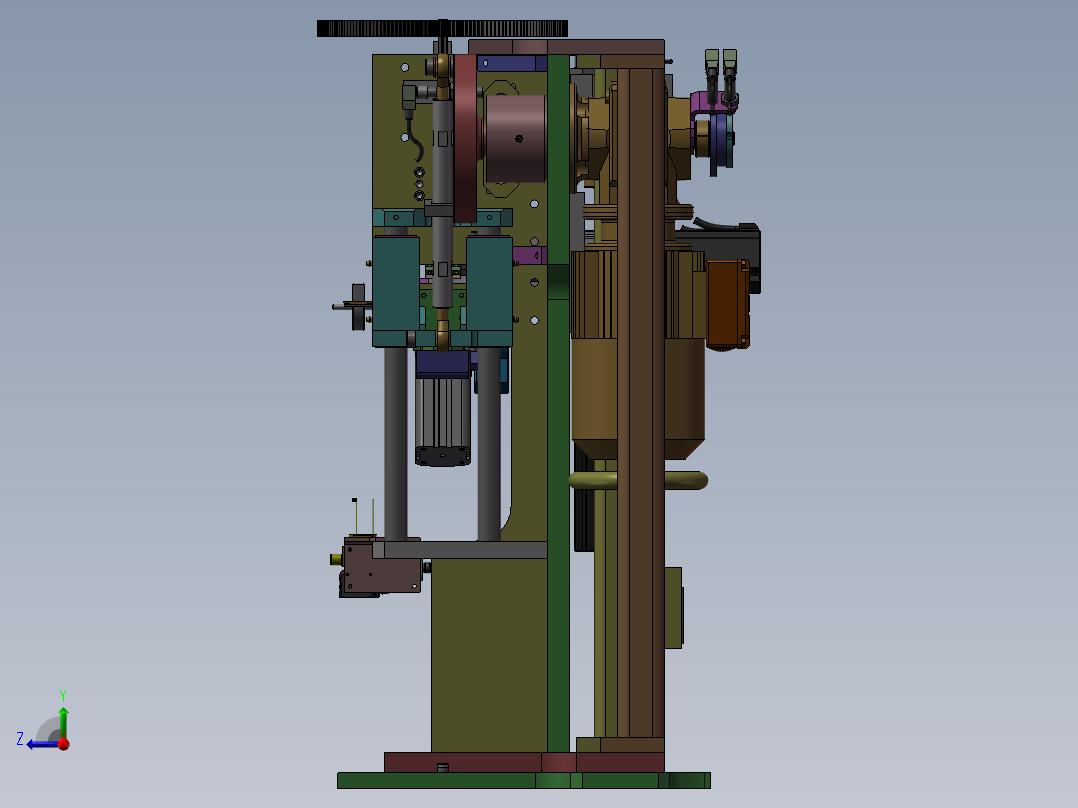Select the ribbed silver pneumatic cylinder

[443, 421]
